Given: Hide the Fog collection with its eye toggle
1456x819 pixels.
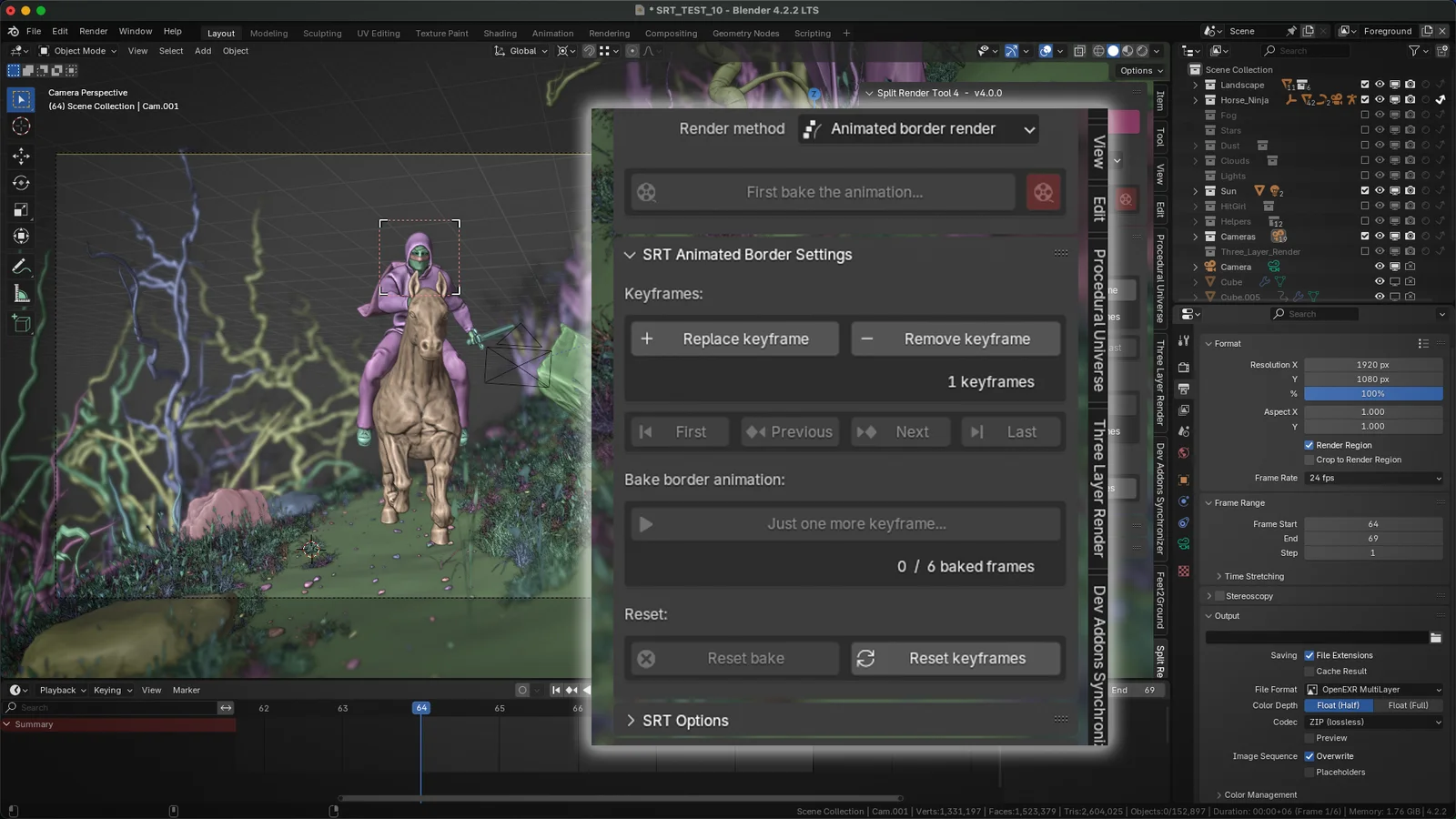Looking at the screenshot, I should pos(1380,115).
